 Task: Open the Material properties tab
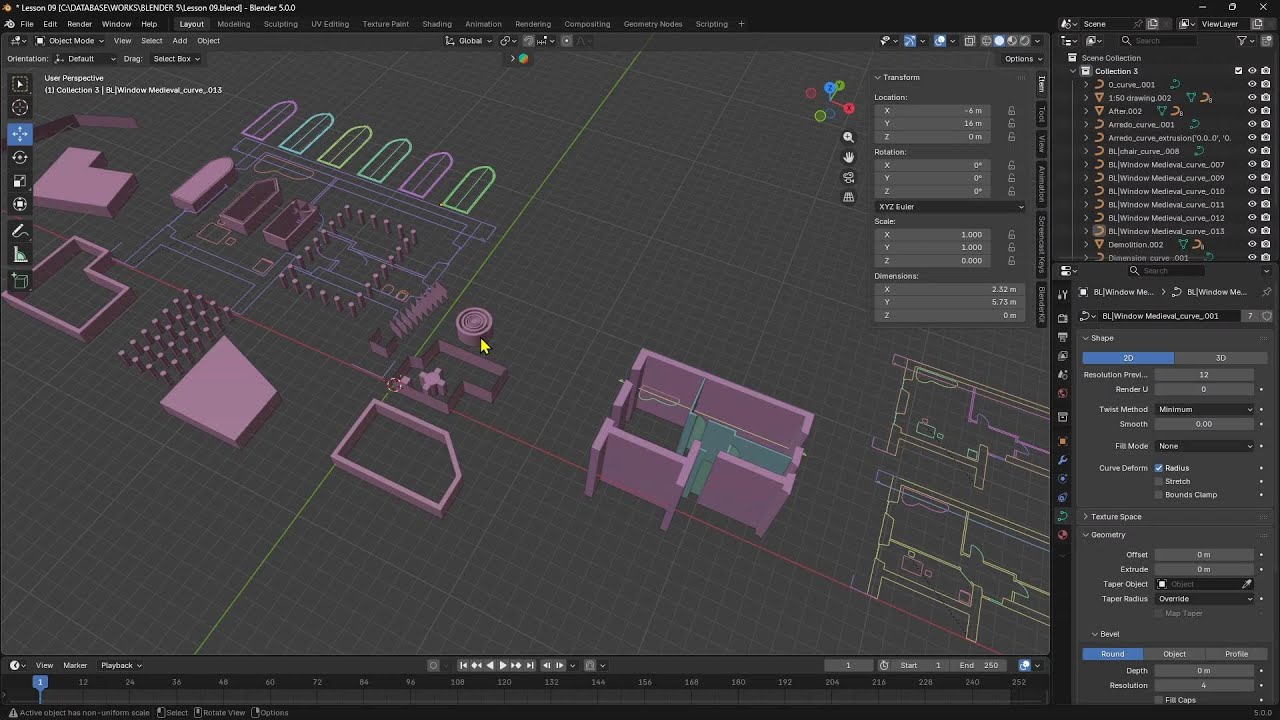pyautogui.click(x=1062, y=535)
